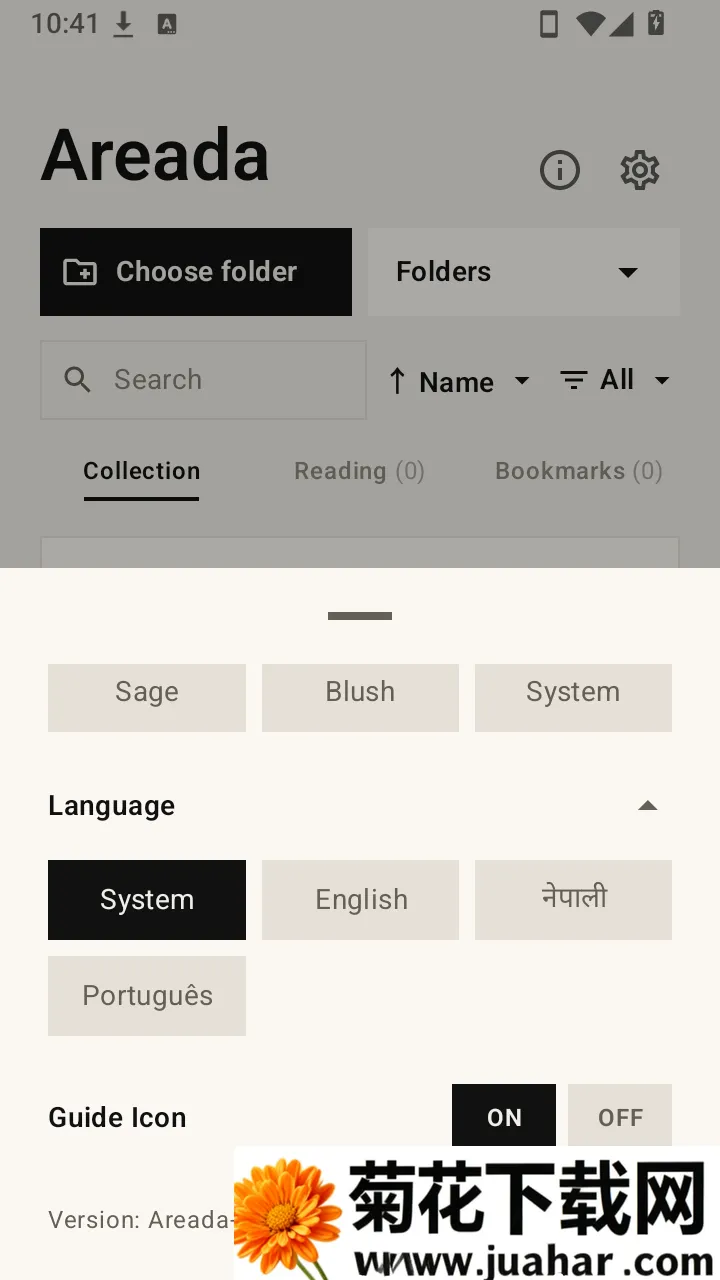
Task: Switch to the Collection tab
Action: (x=142, y=471)
